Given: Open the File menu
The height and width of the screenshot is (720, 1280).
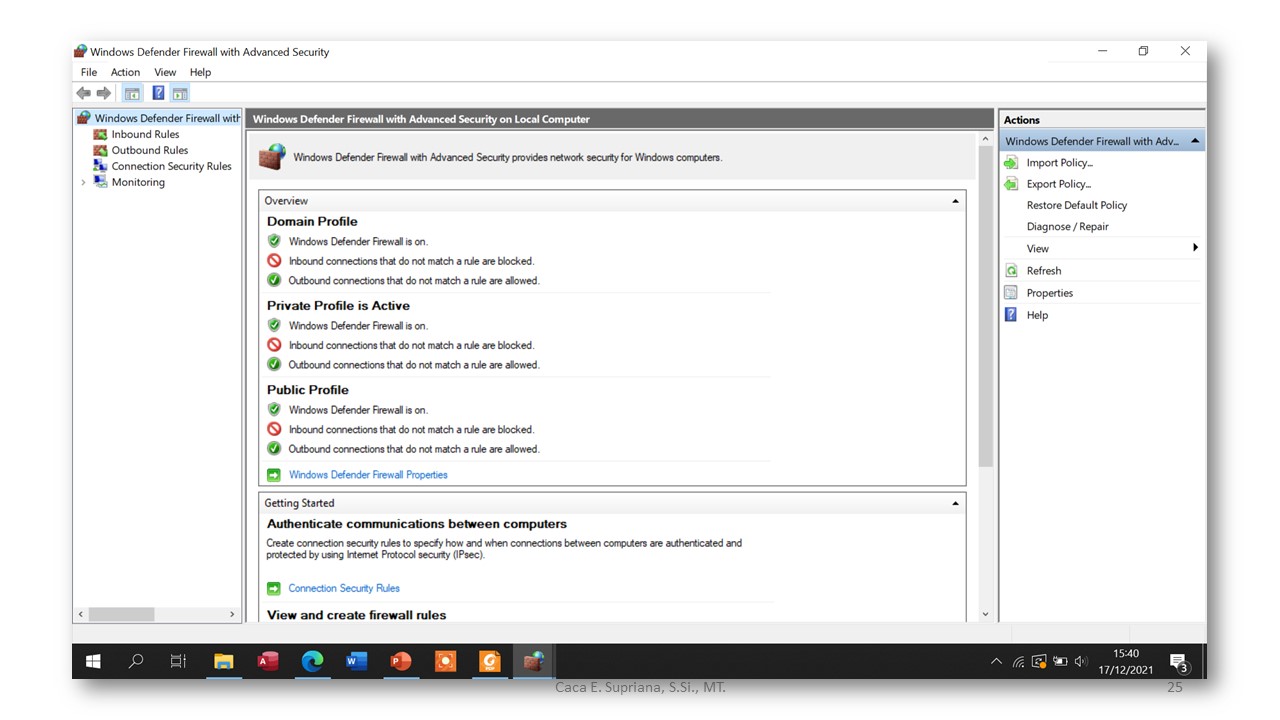Looking at the screenshot, I should pyautogui.click(x=89, y=72).
